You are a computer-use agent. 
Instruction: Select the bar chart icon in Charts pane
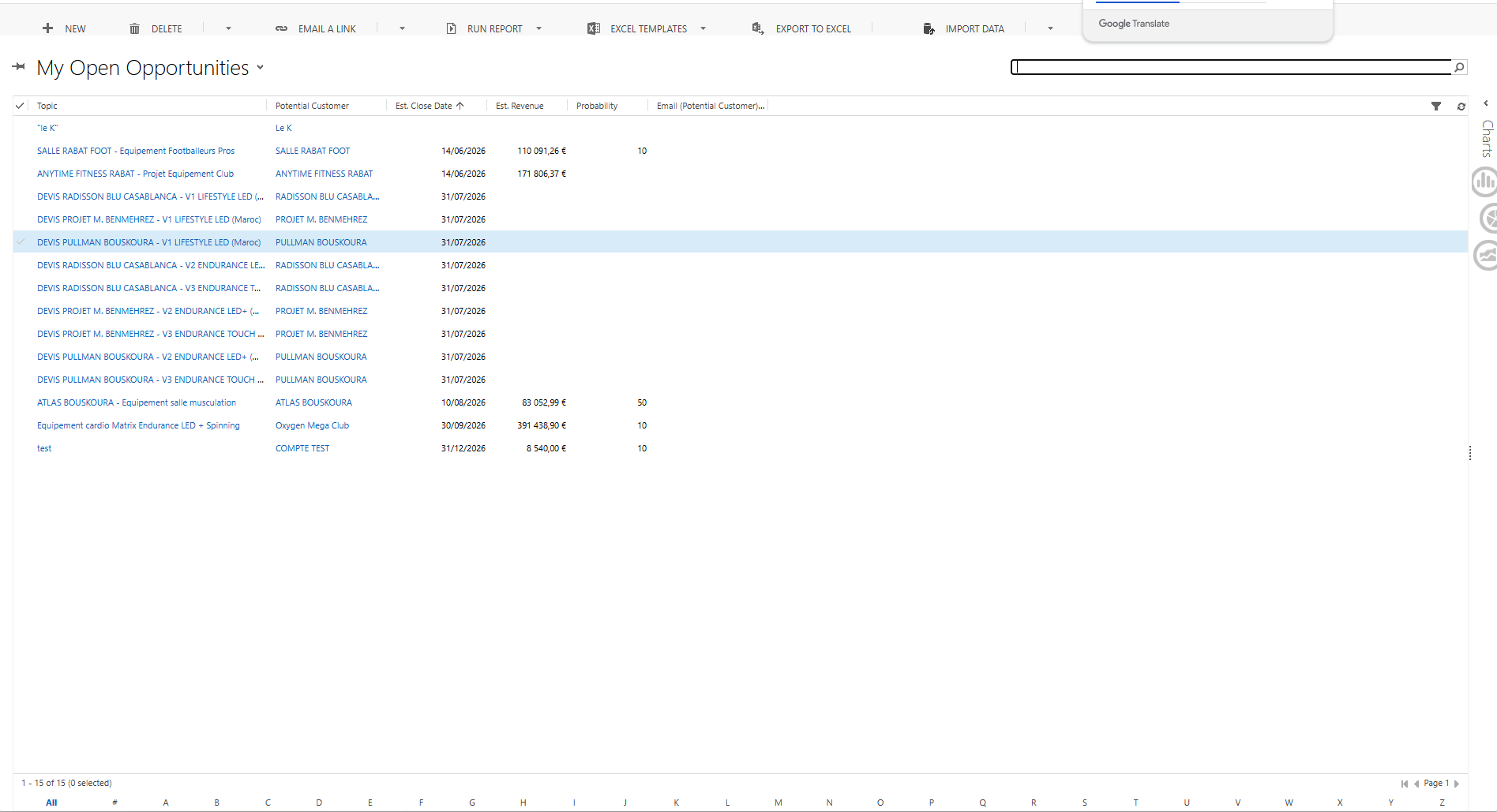click(1485, 182)
